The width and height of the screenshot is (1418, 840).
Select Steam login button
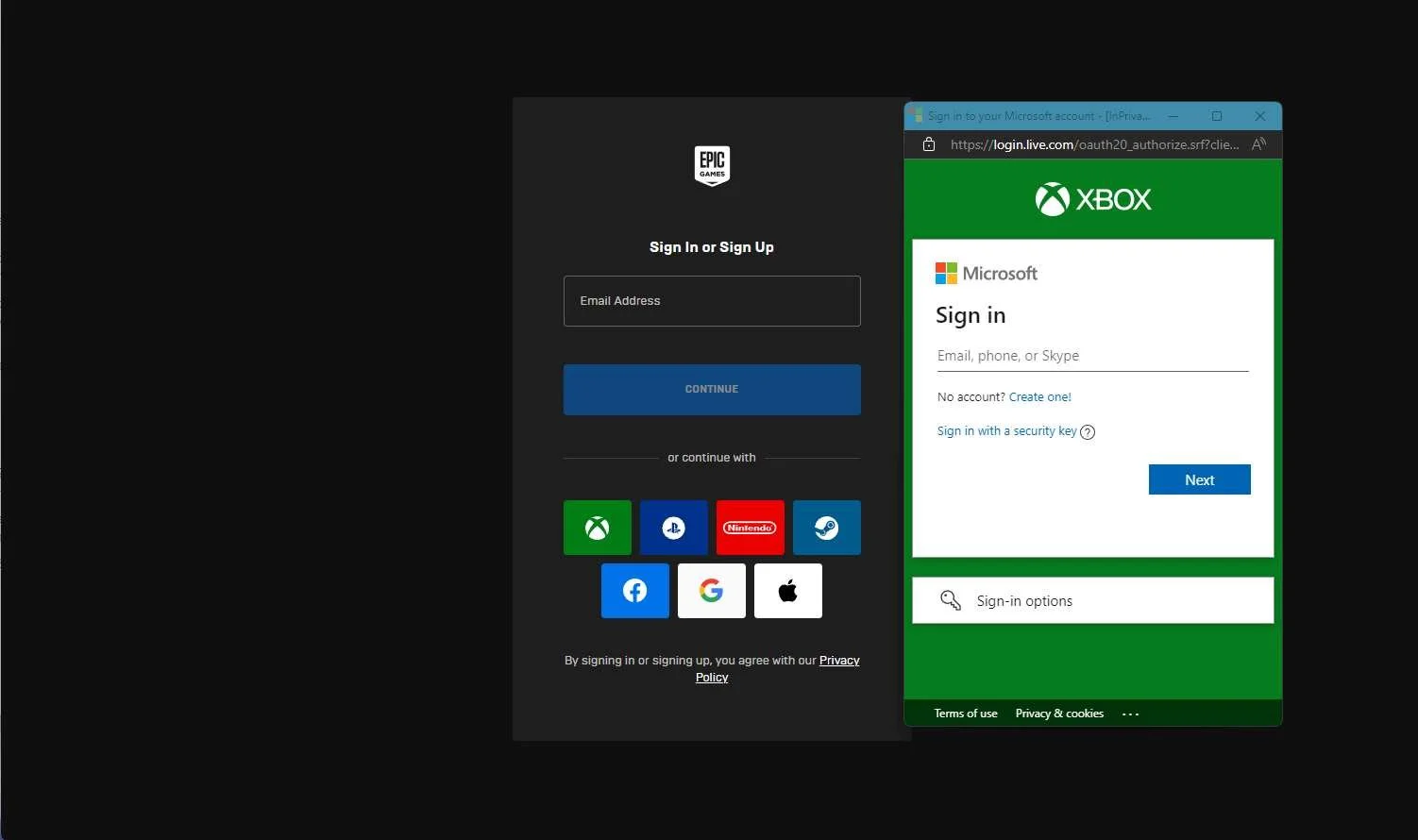coord(826,528)
